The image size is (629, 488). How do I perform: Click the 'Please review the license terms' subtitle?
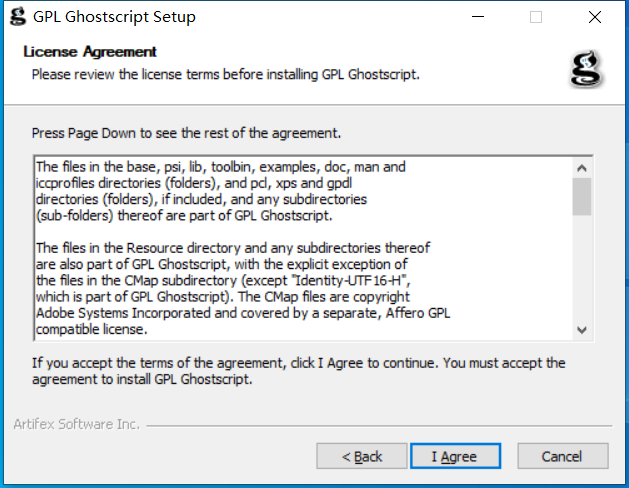(225, 75)
